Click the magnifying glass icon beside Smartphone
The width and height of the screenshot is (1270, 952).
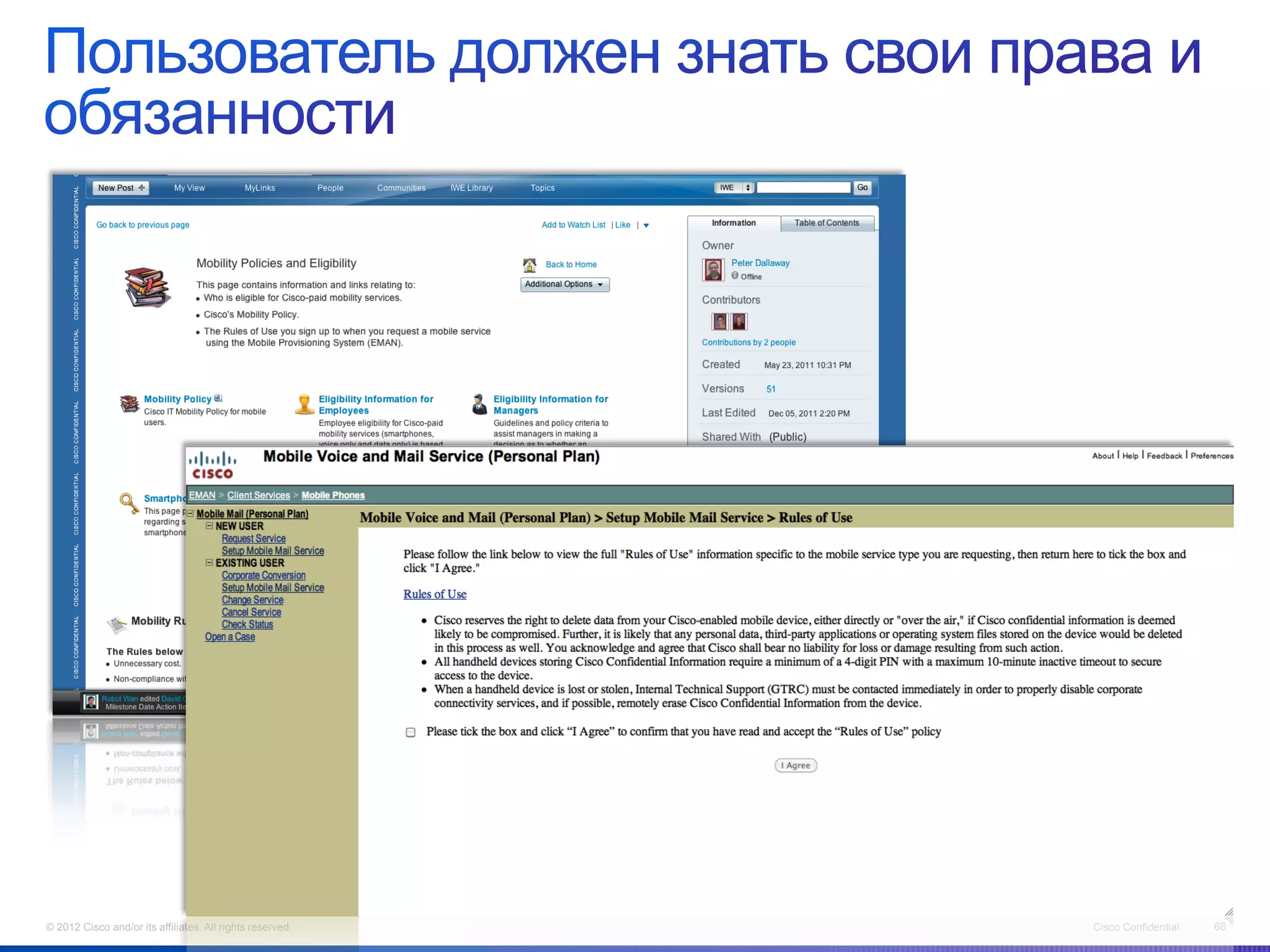pyautogui.click(x=129, y=503)
